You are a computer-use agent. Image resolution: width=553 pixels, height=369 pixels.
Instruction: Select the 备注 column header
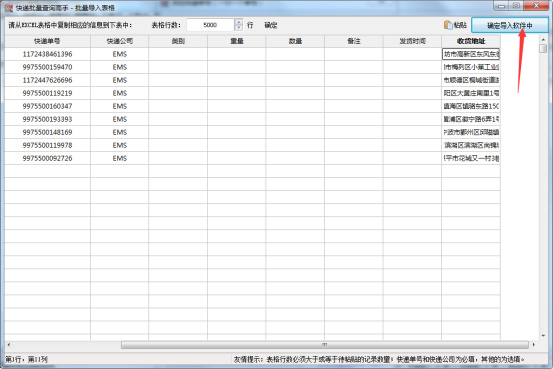(x=354, y=41)
